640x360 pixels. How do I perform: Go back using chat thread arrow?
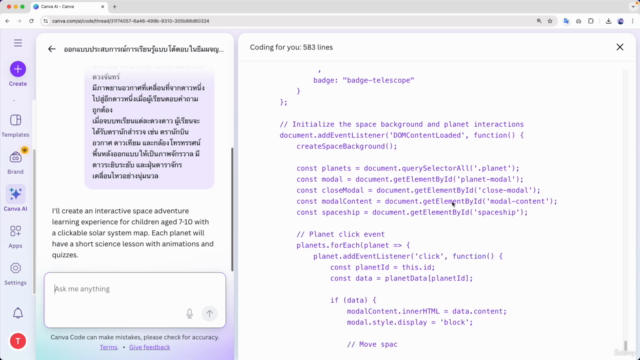coord(51,49)
